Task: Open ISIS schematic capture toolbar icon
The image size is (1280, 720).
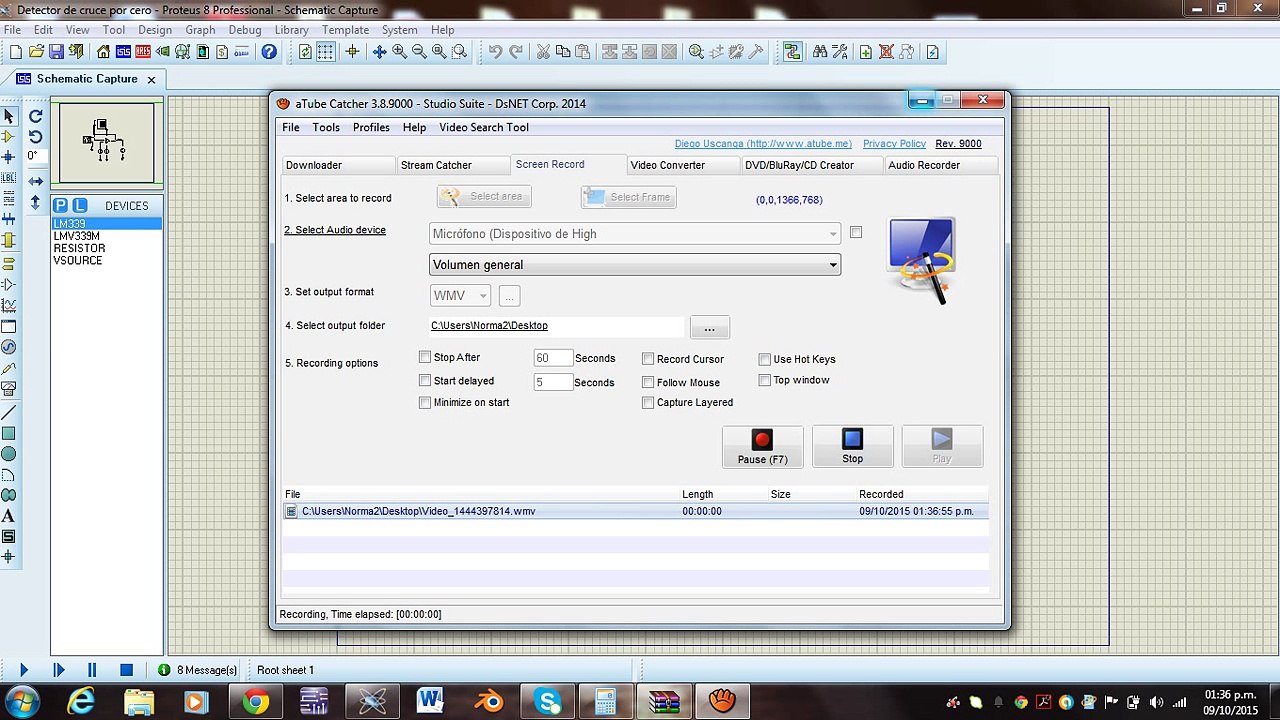Action: pyautogui.click(x=124, y=52)
